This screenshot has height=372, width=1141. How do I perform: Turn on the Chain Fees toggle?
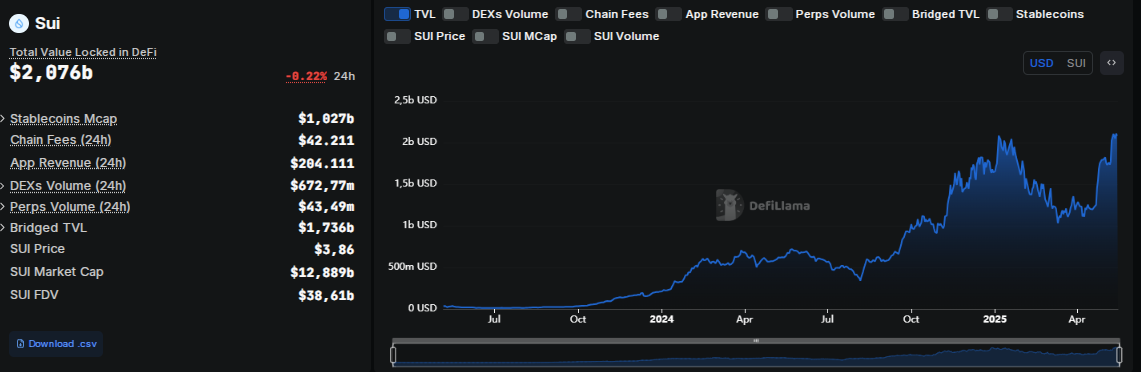(x=568, y=14)
